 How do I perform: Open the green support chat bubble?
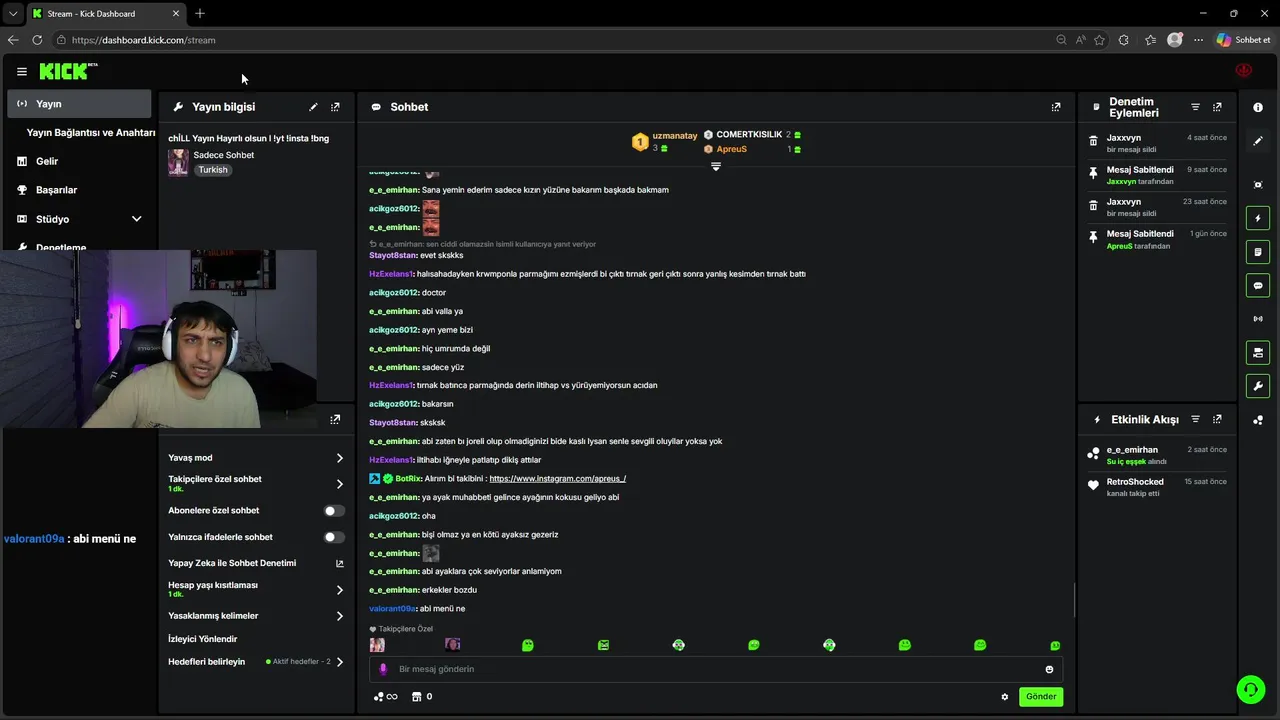[1250, 689]
